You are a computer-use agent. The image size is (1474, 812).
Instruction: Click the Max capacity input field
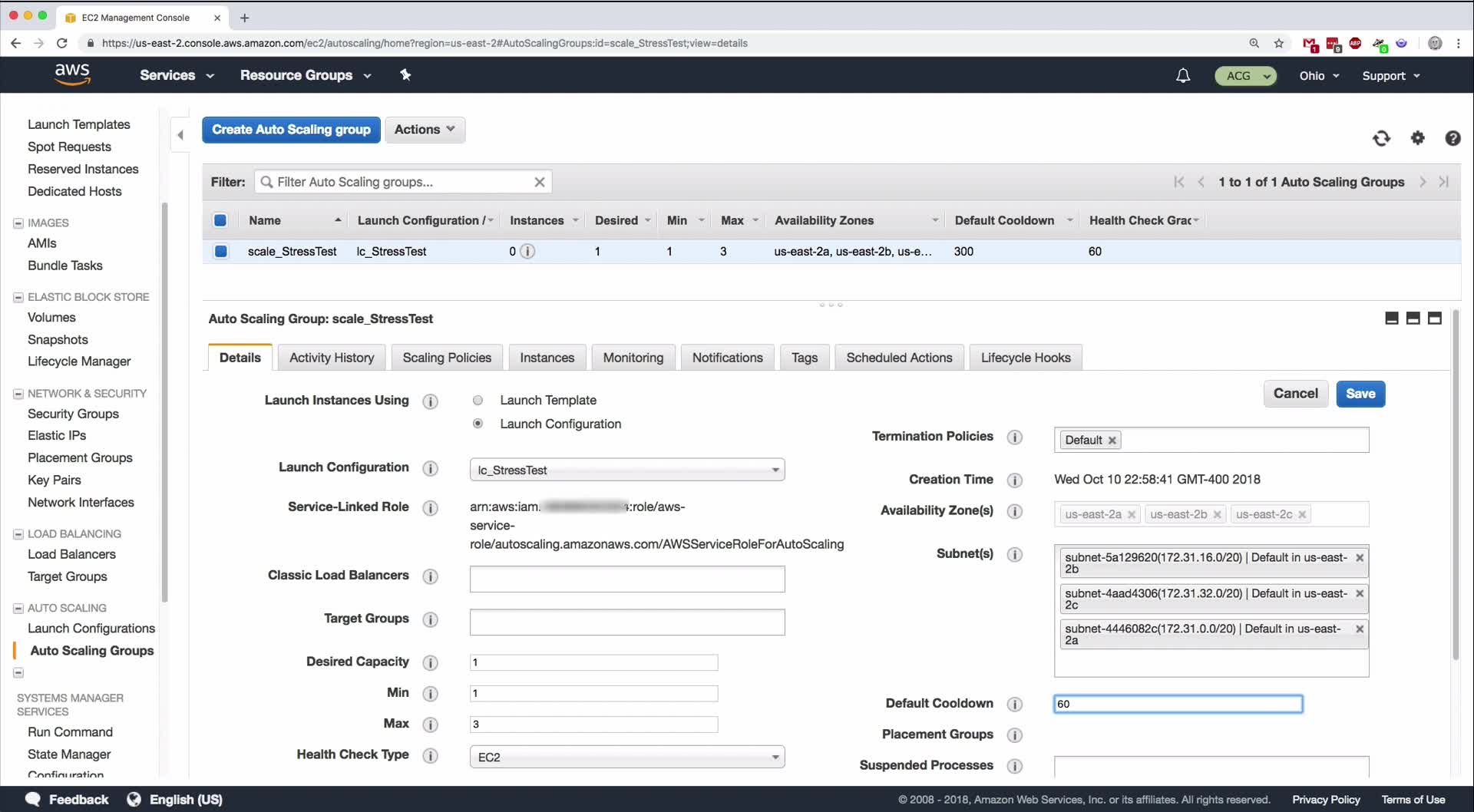coord(593,725)
